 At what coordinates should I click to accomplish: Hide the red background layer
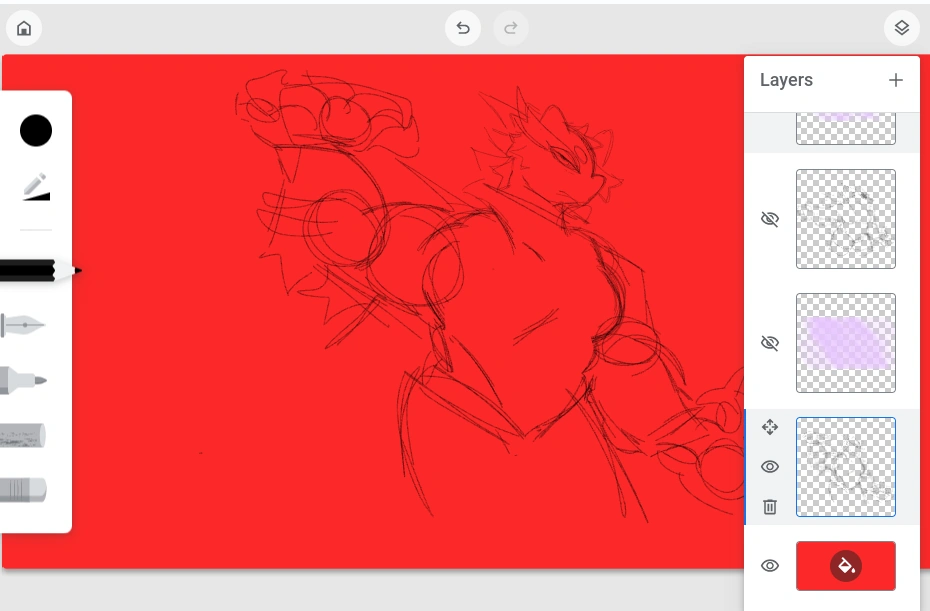(x=769, y=565)
